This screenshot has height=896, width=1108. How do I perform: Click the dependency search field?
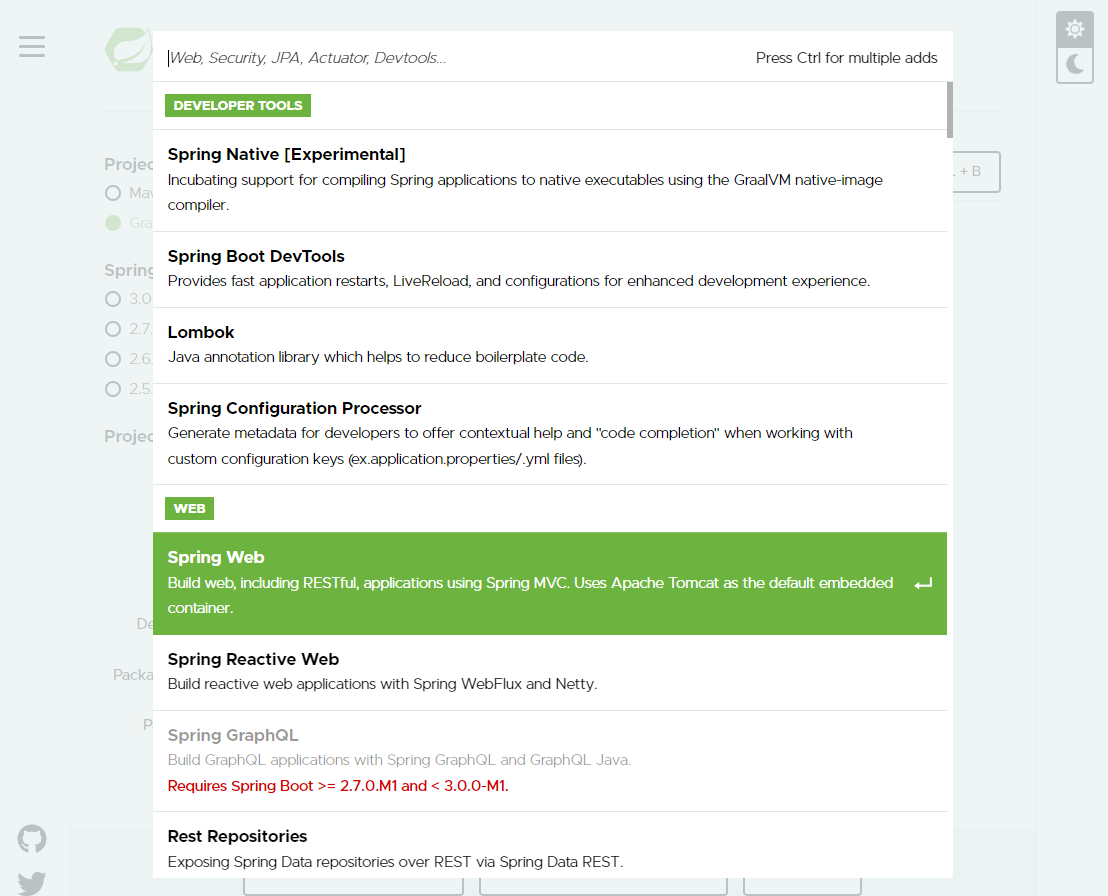452,58
